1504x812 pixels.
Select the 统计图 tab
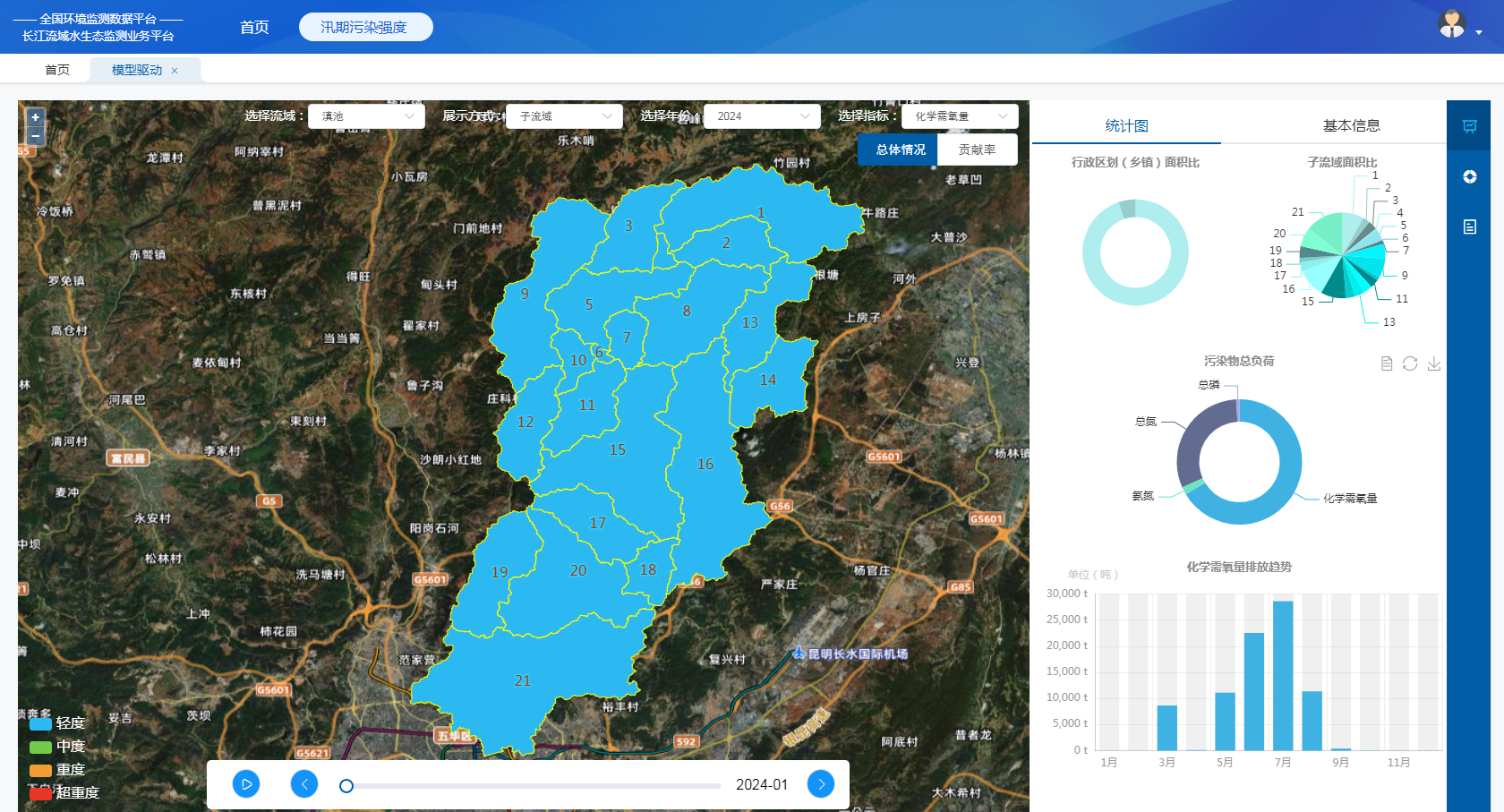1126,126
